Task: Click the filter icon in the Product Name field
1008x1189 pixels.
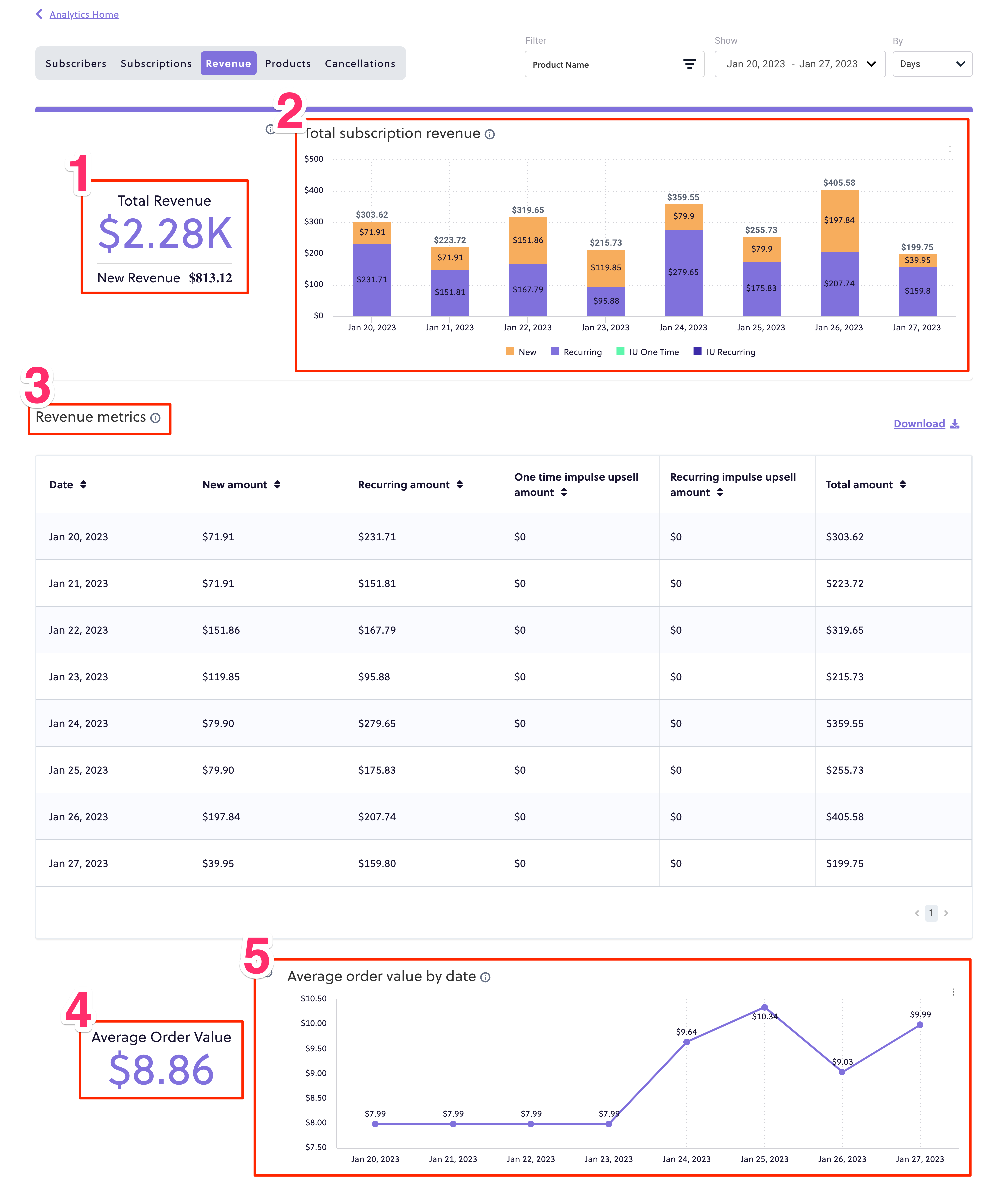Action: tap(691, 64)
